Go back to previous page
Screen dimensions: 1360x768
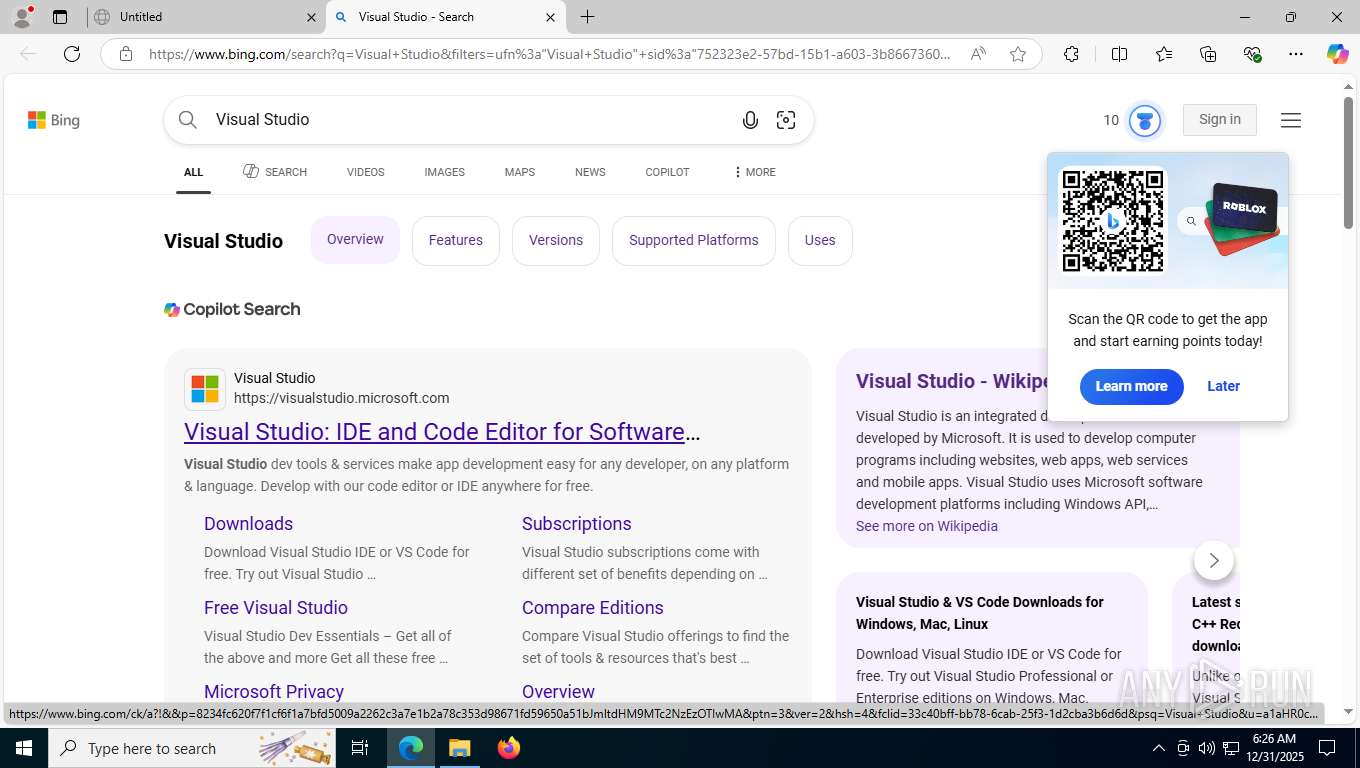28,54
